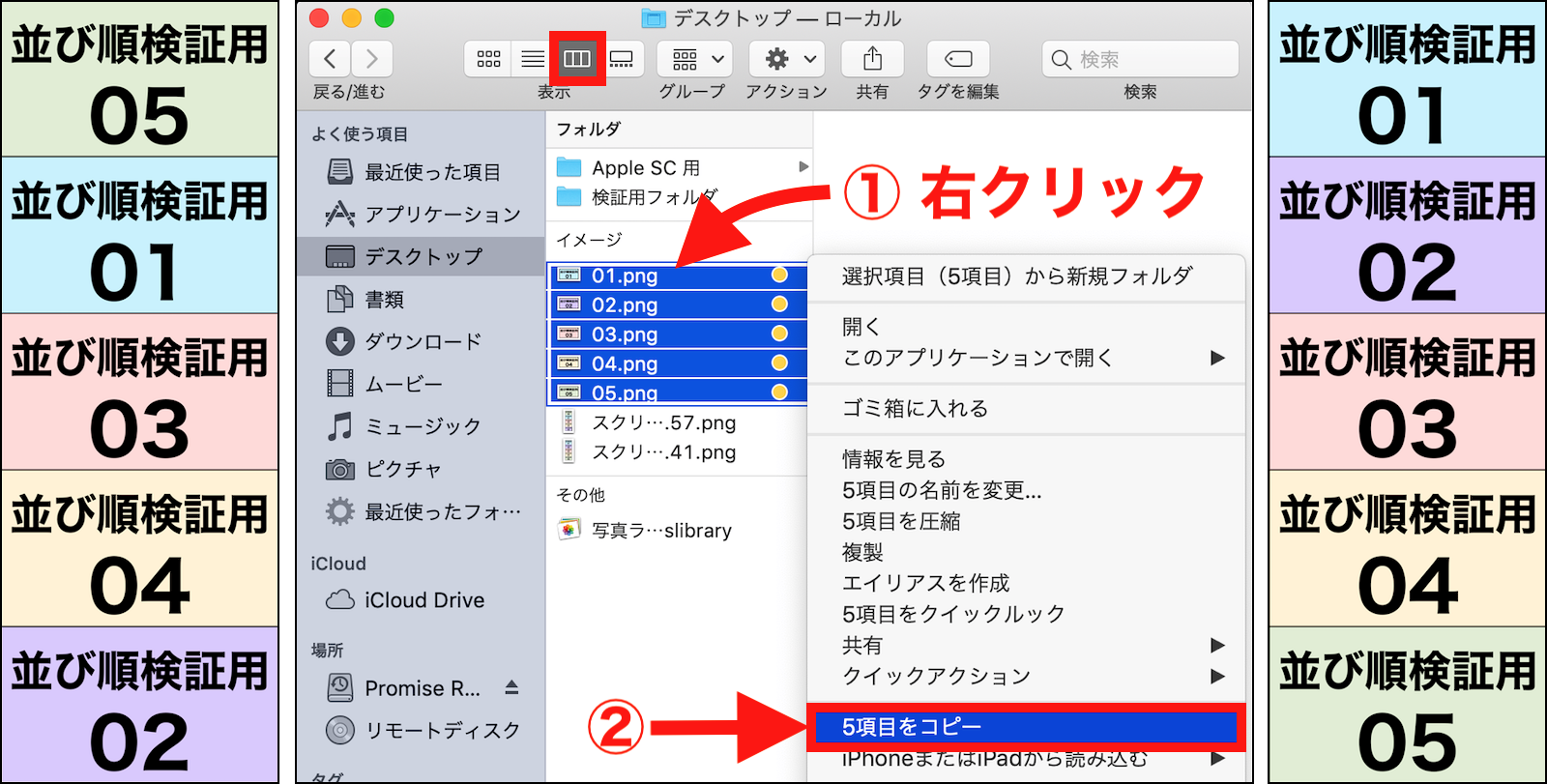Switch to list view in toolbar
This screenshot has width=1547, height=784.
coord(532,59)
